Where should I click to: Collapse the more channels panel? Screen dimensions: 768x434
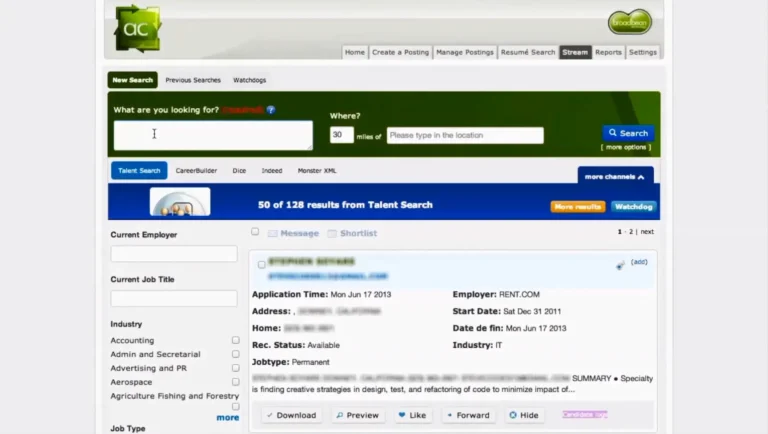(615, 177)
